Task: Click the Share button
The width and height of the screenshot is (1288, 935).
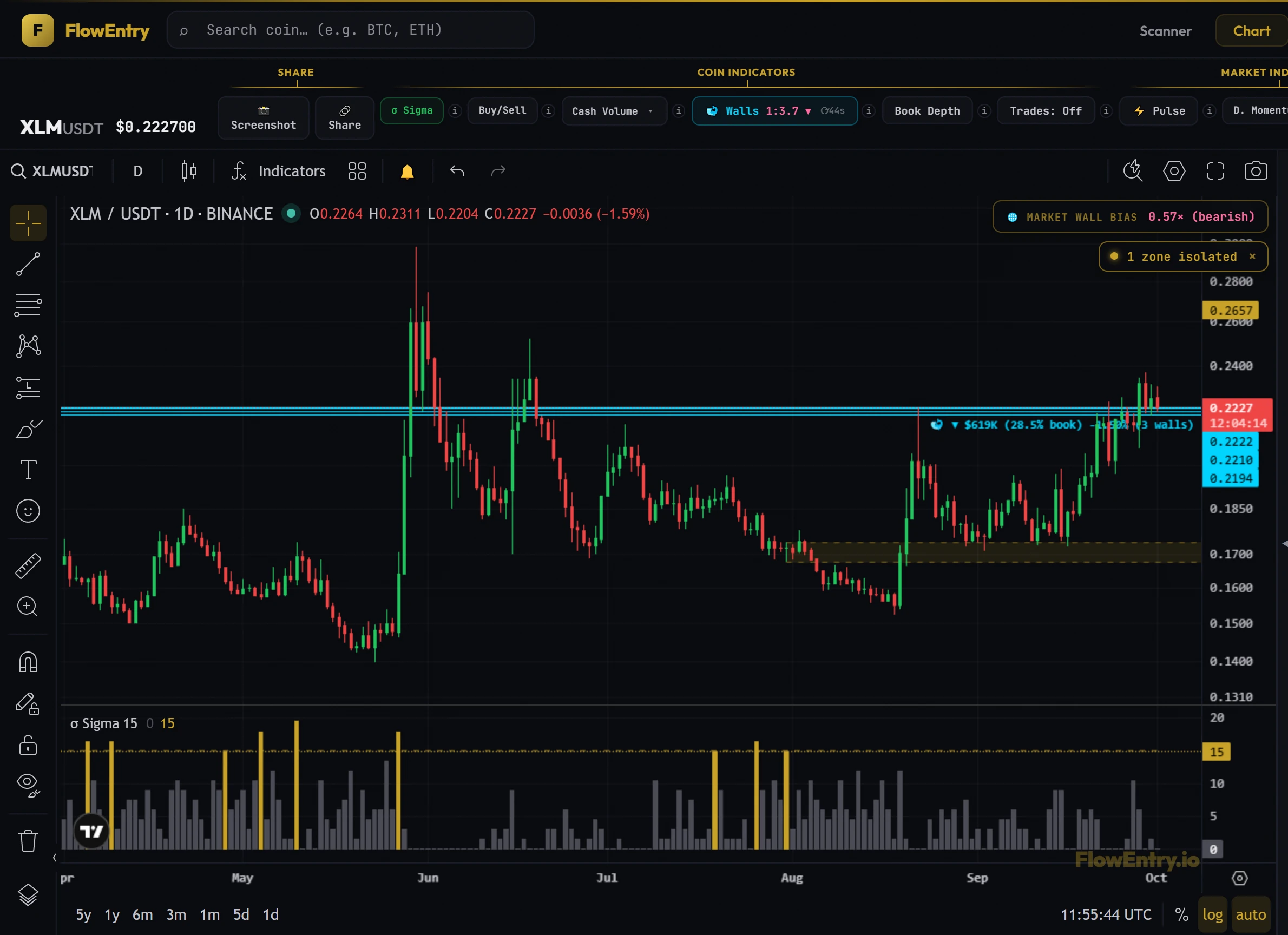Action: point(344,118)
